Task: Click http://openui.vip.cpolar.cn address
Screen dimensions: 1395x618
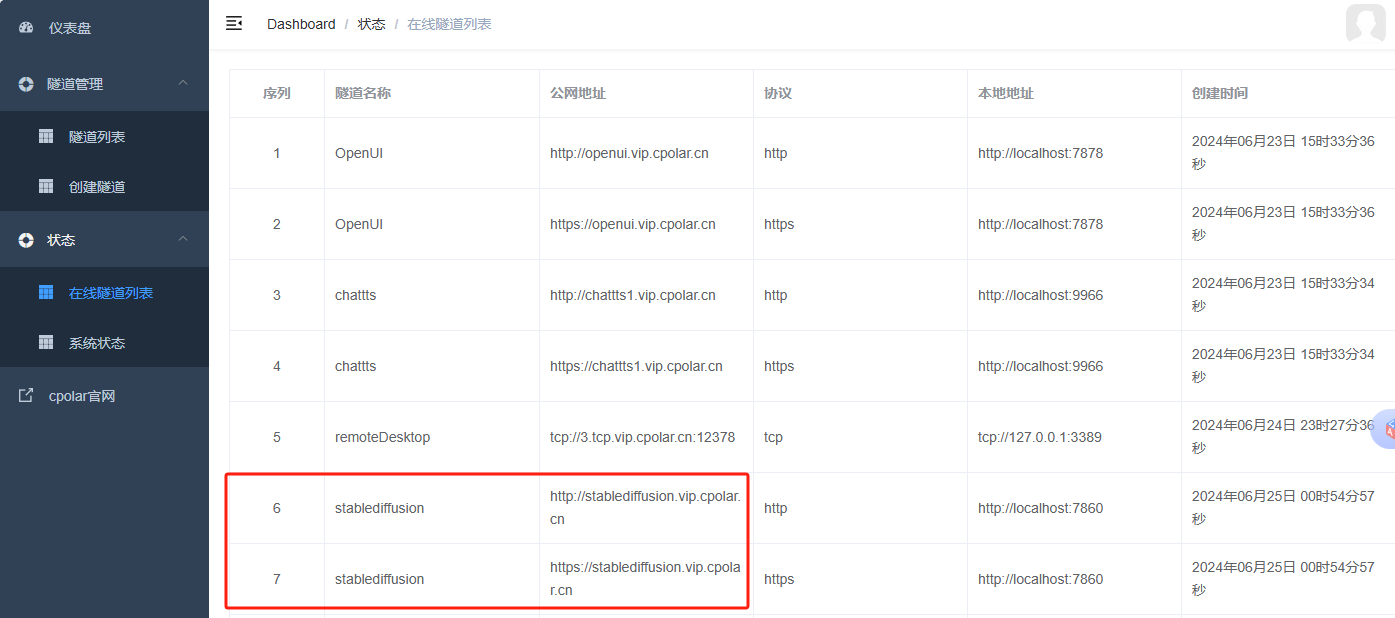Action: (629, 153)
